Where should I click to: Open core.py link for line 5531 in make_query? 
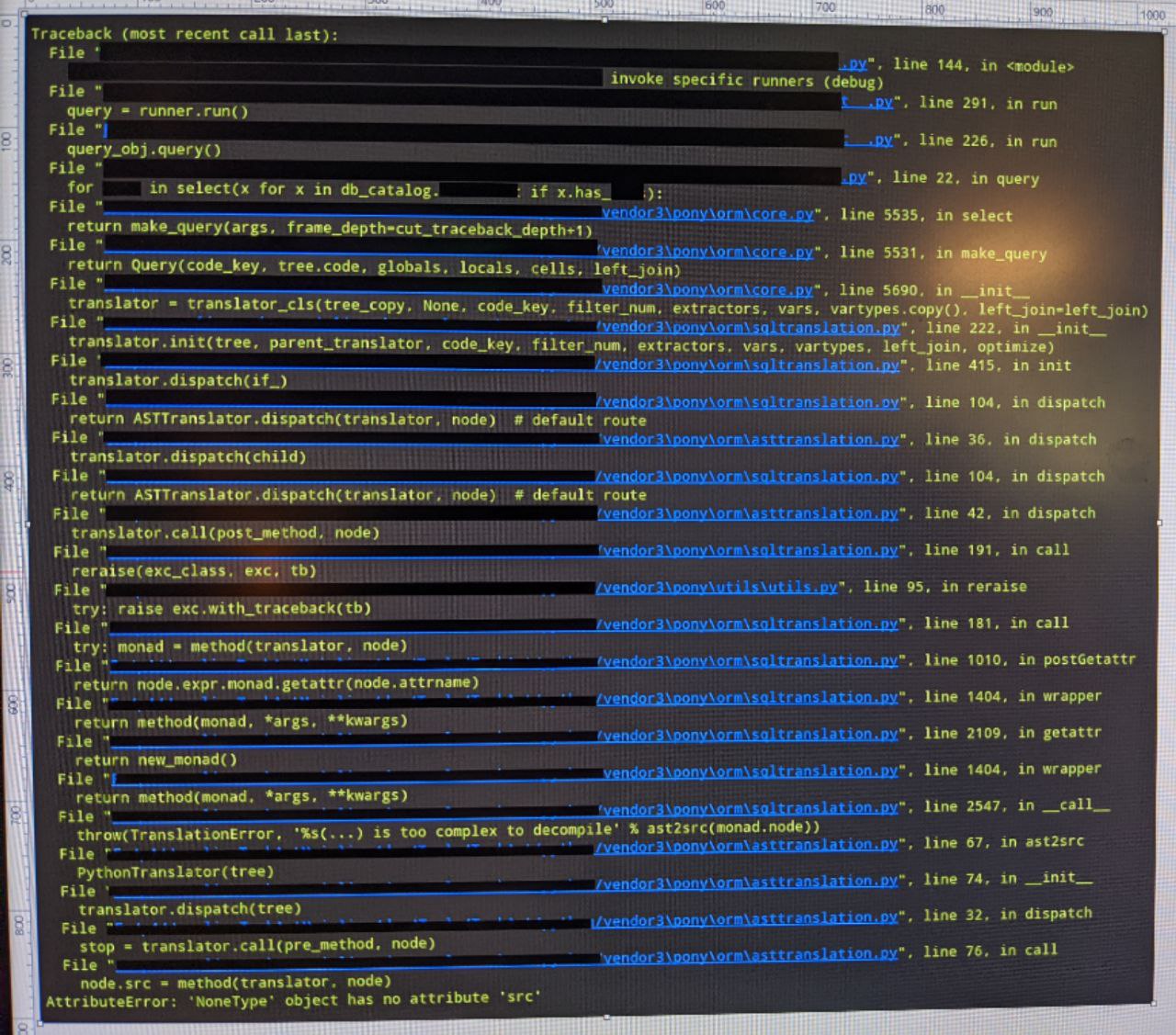pos(706,252)
